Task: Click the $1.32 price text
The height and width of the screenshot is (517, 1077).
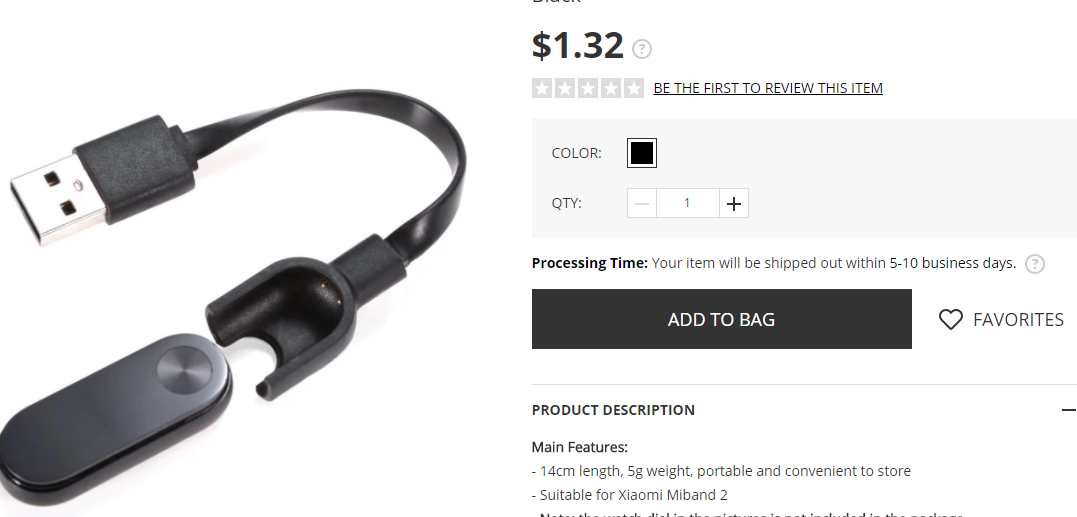Action: (578, 45)
